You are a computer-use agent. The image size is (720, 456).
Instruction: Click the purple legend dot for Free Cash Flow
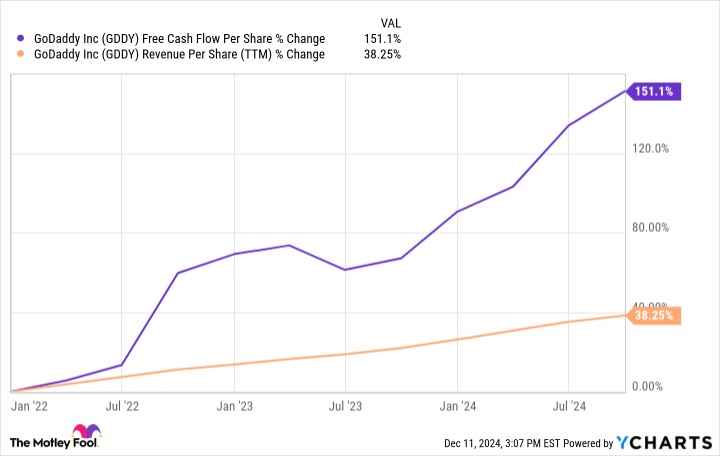[x=20, y=38]
